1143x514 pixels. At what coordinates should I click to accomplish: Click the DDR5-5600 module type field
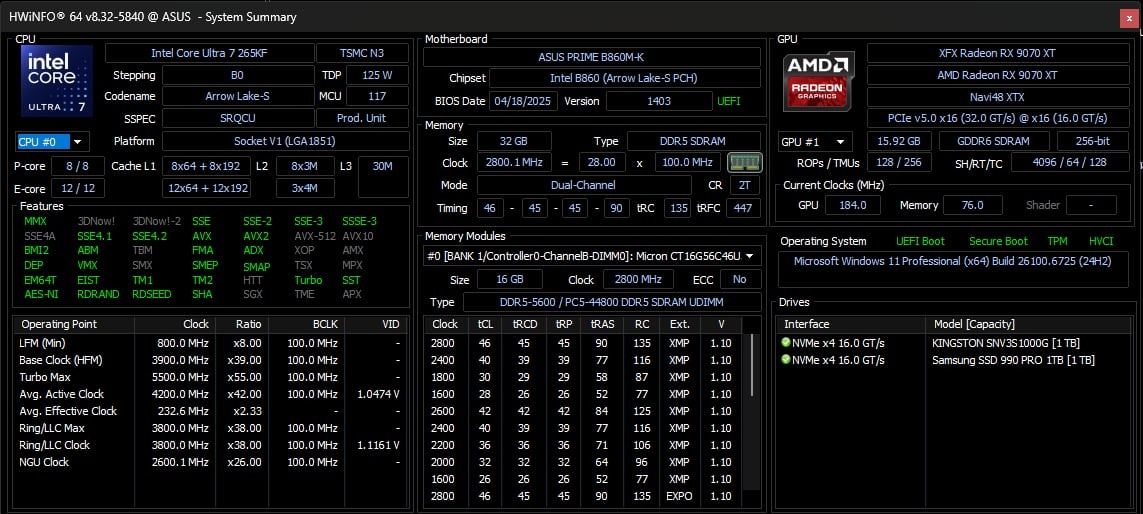[612, 302]
